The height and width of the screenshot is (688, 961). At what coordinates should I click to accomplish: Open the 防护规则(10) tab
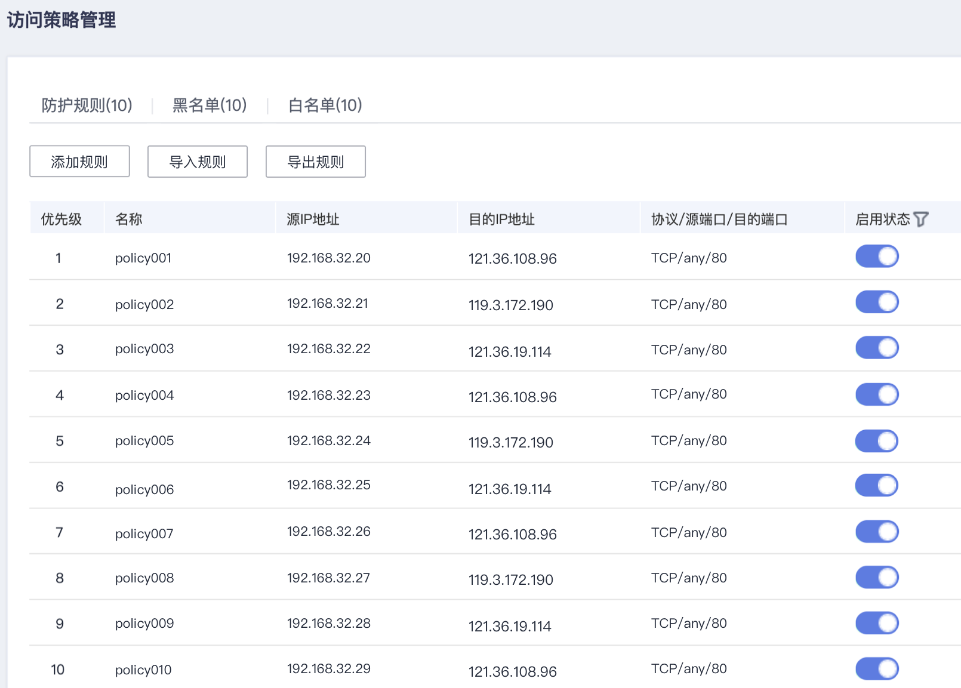[87, 105]
